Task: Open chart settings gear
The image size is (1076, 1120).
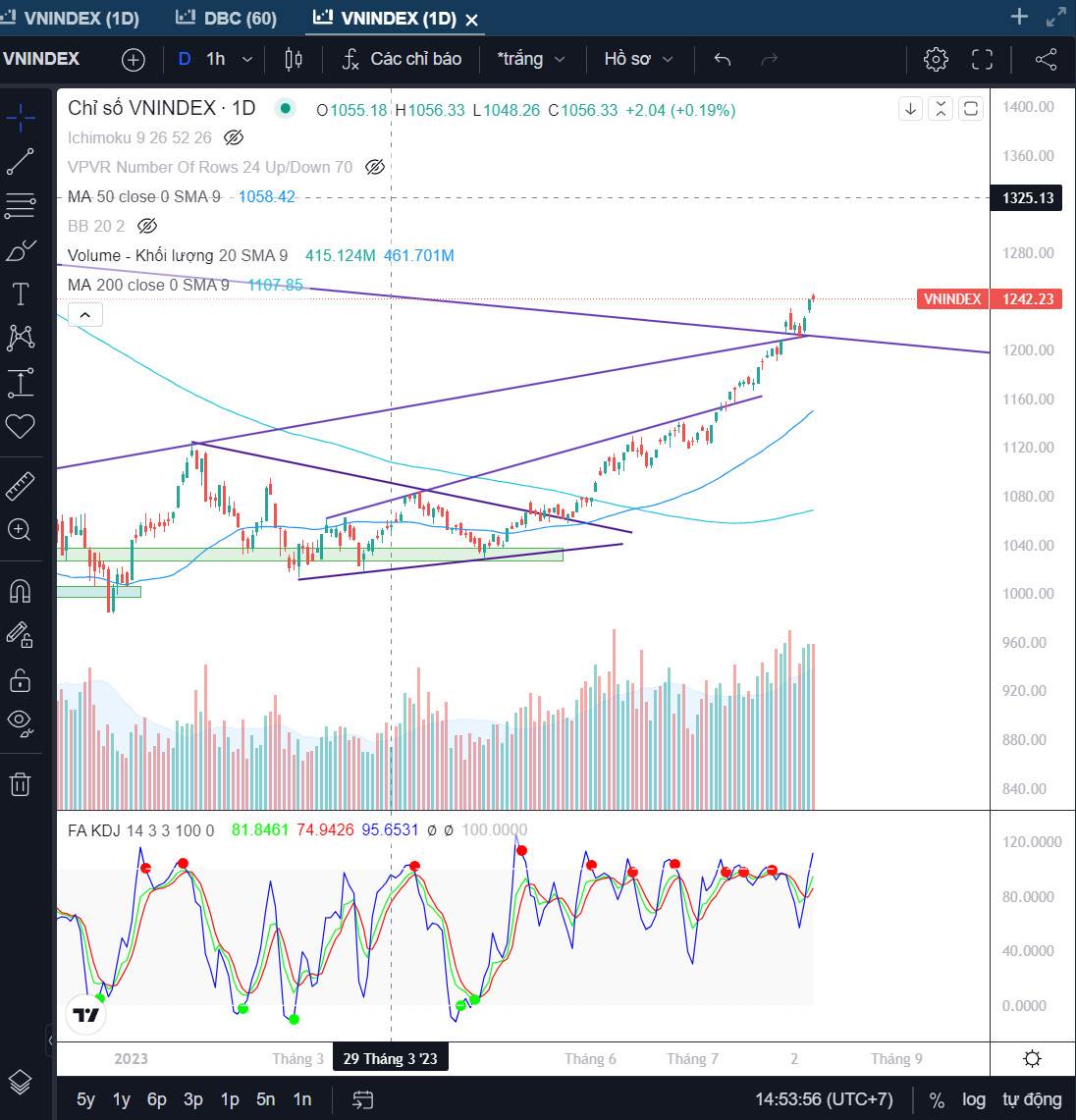Action: click(x=936, y=59)
